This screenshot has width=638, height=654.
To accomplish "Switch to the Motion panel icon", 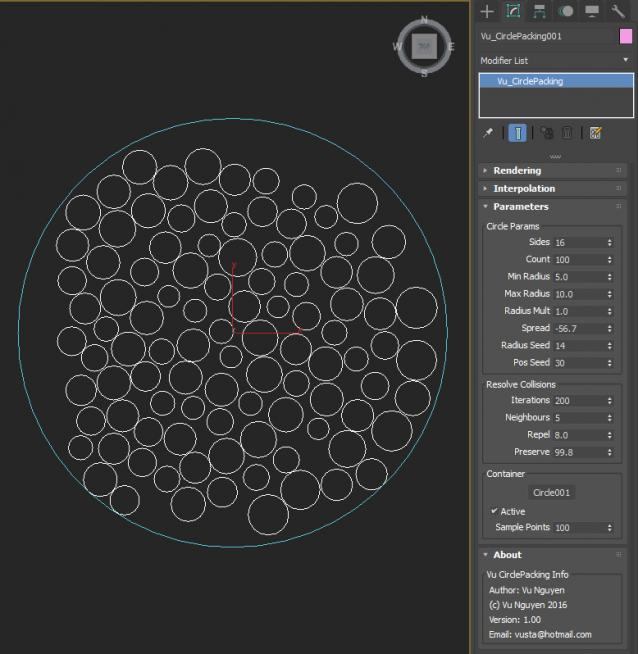I will click(x=566, y=12).
